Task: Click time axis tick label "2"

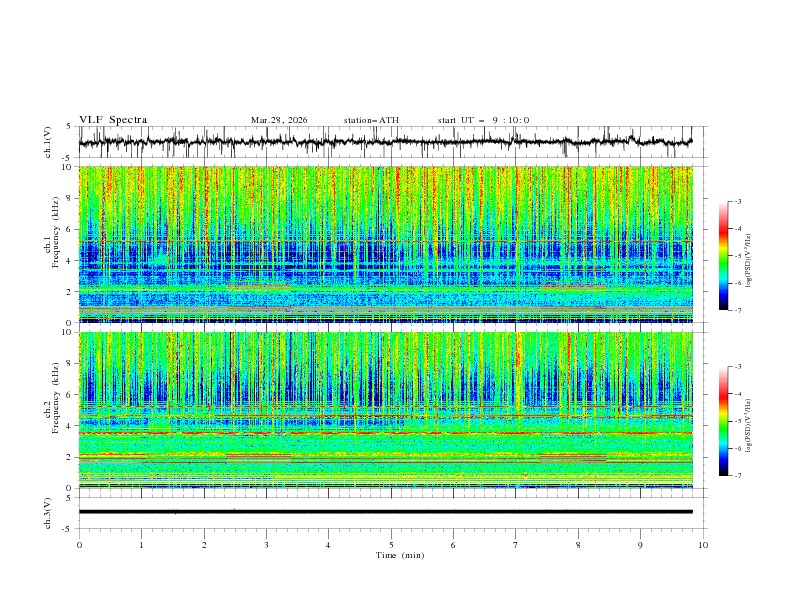Action: coord(204,545)
